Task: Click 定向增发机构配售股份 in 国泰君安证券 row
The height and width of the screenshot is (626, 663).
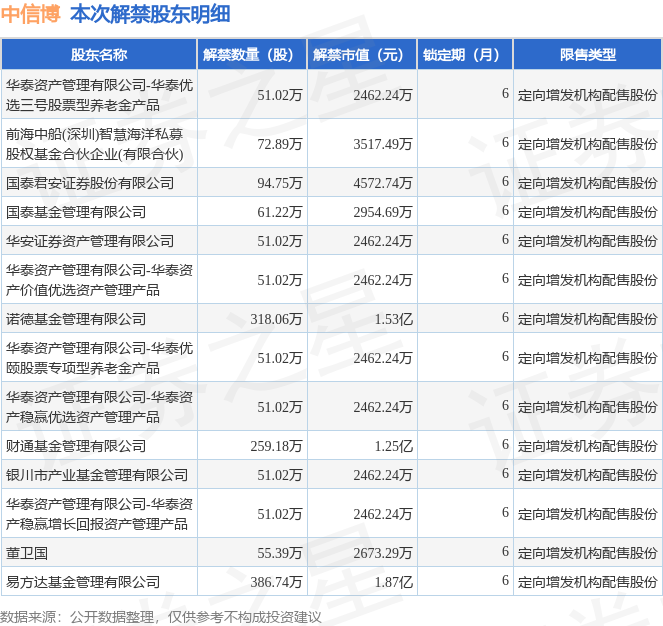Action: [588, 183]
